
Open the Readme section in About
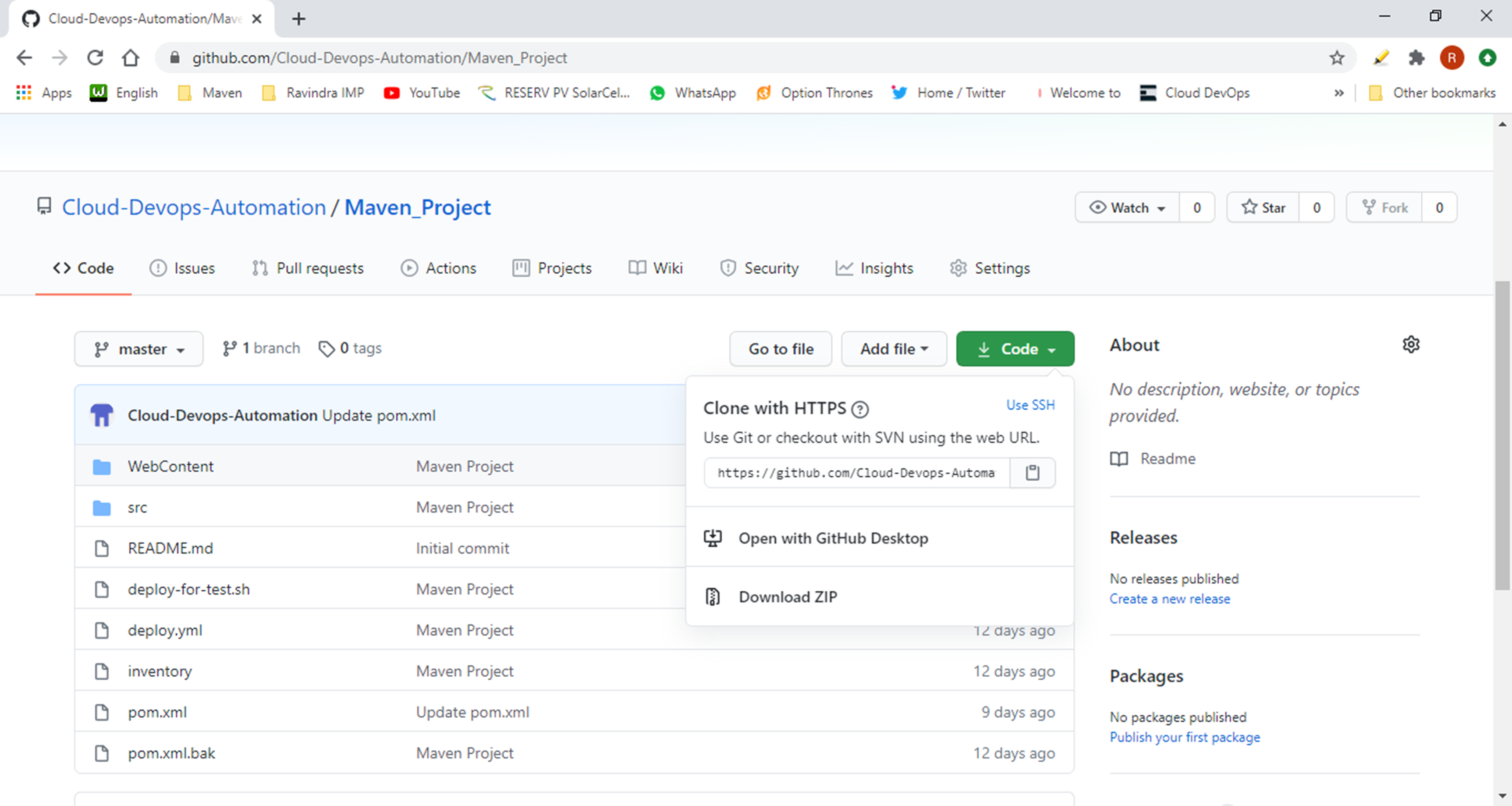point(1167,459)
